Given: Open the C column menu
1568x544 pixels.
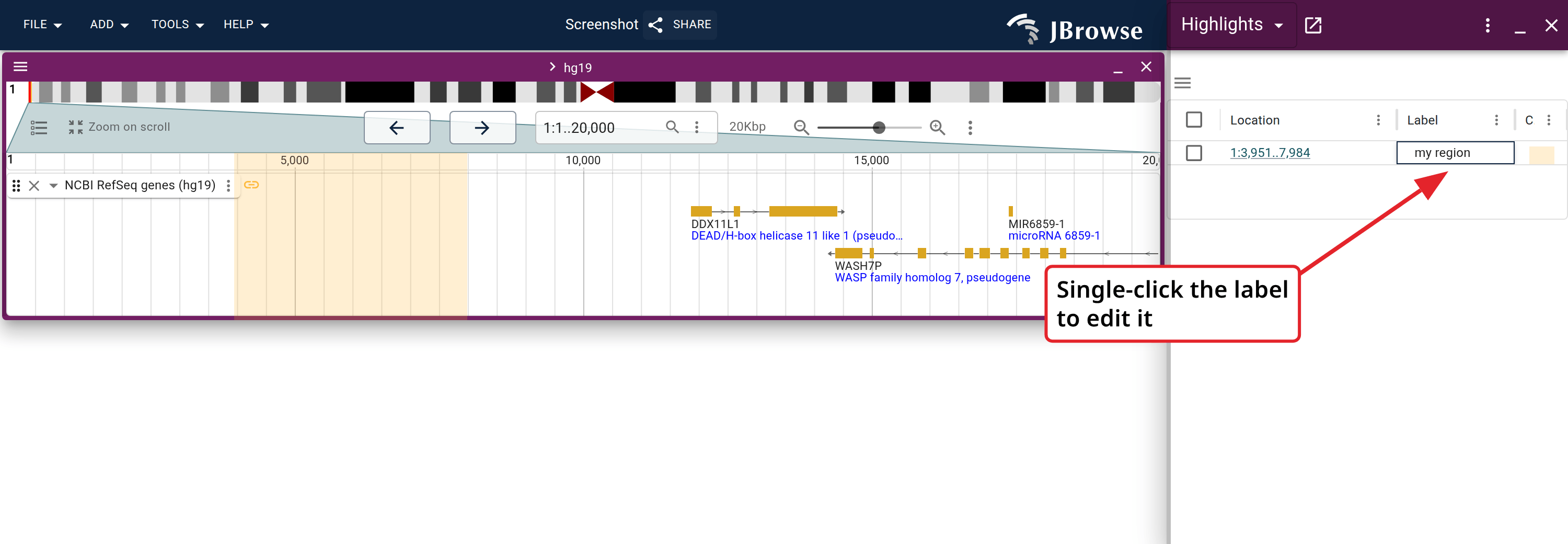Looking at the screenshot, I should pyautogui.click(x=1549, y=120).
